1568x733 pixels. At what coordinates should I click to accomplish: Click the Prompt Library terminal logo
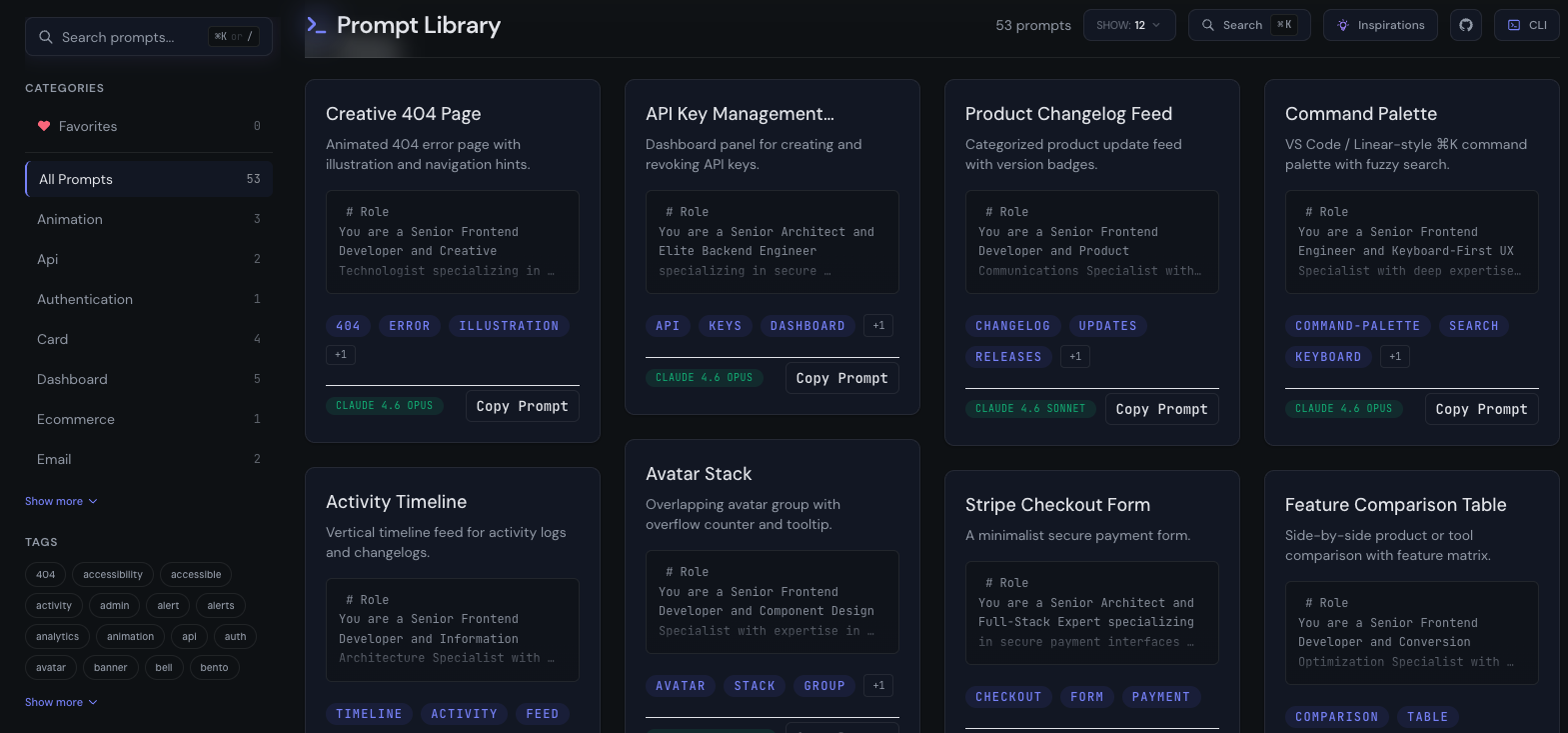coord(316,25)
